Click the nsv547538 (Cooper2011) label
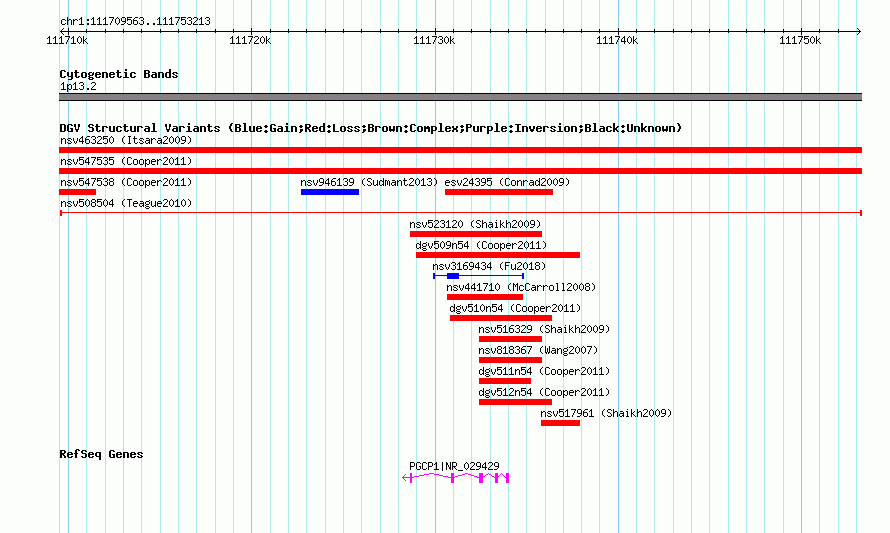890x533 pixels. point(126,182)
